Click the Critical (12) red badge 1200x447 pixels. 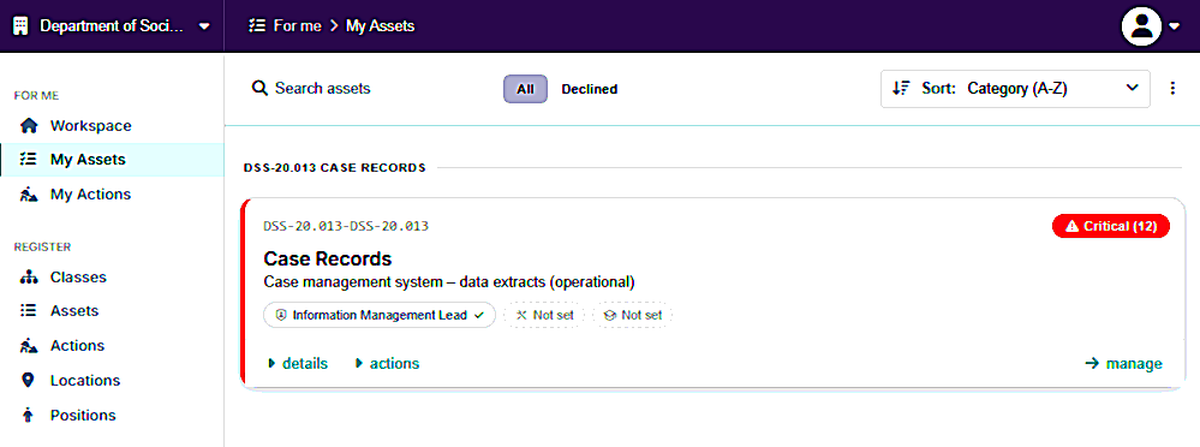click(x=1110, y=226)
